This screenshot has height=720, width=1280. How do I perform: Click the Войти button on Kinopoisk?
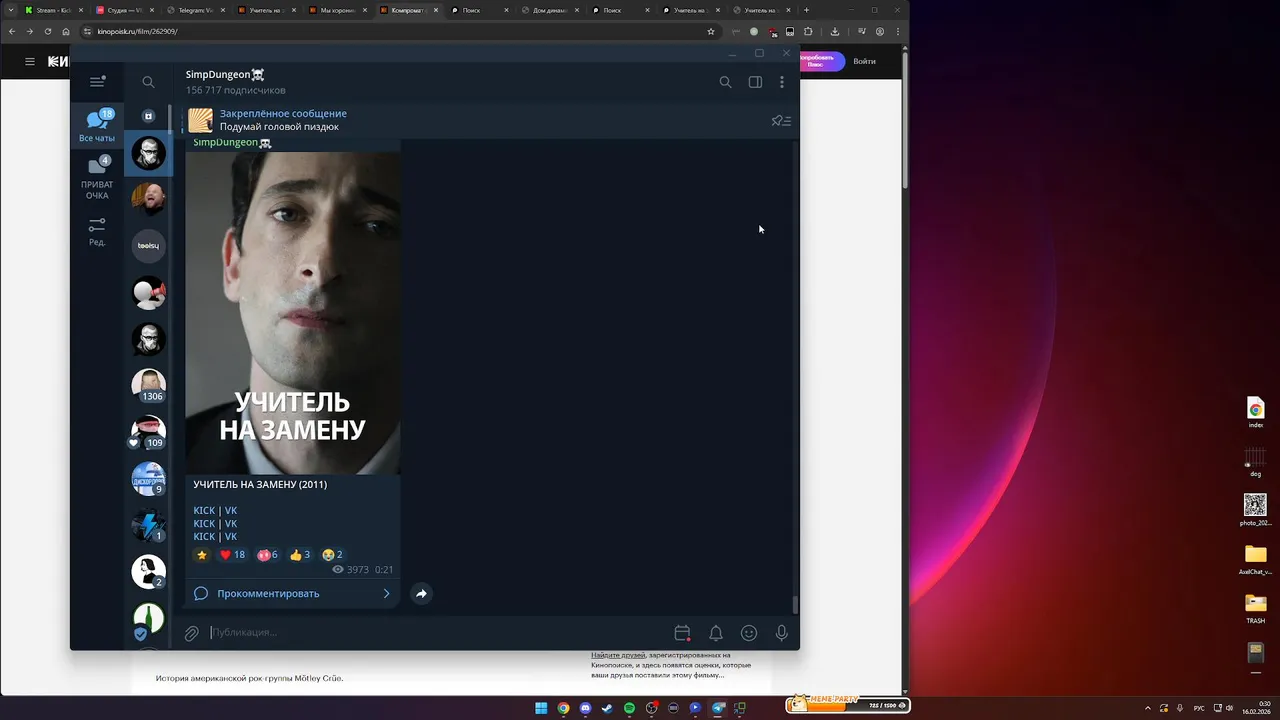(865, 61)
